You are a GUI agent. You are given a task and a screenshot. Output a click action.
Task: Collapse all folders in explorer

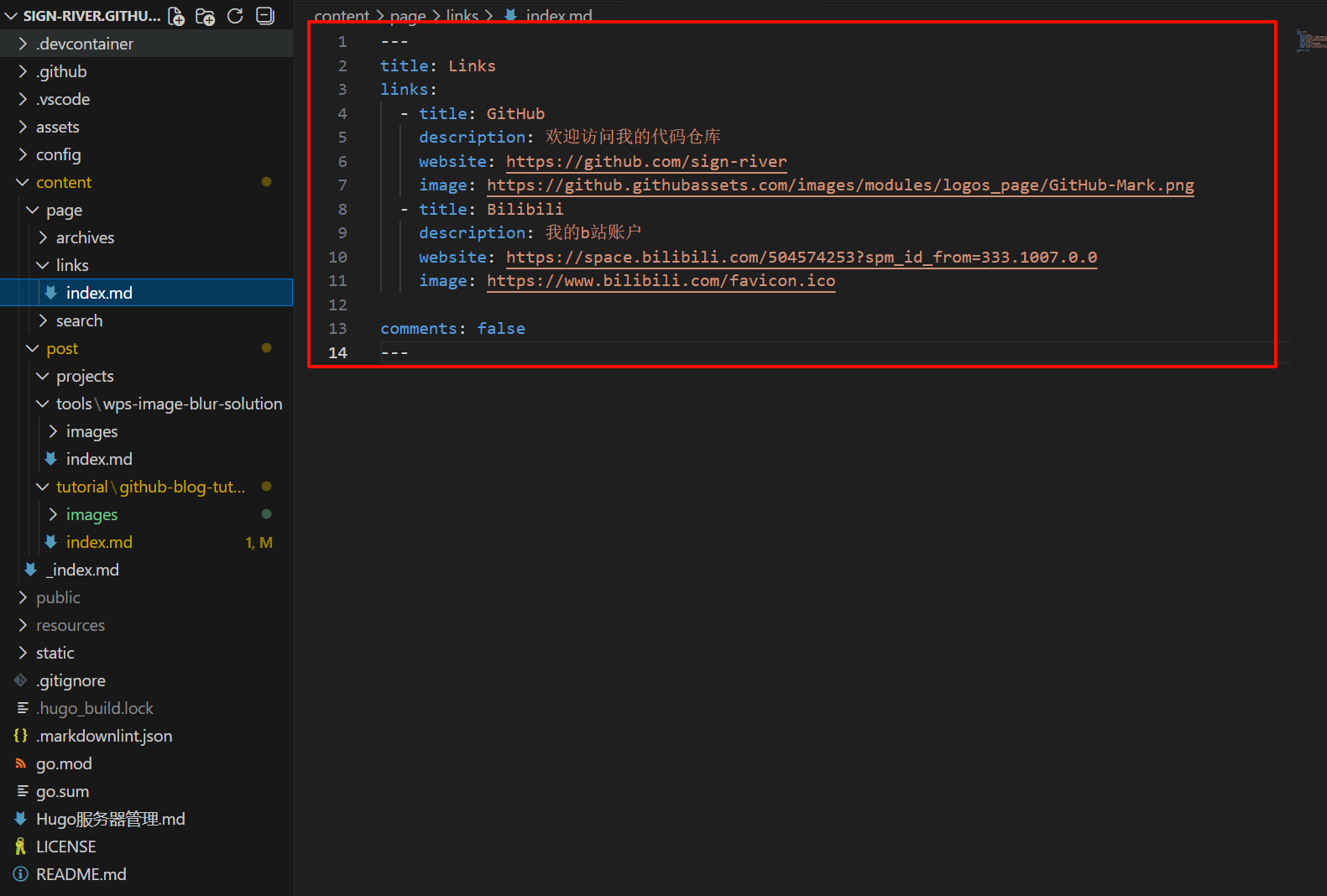point(265,16)
